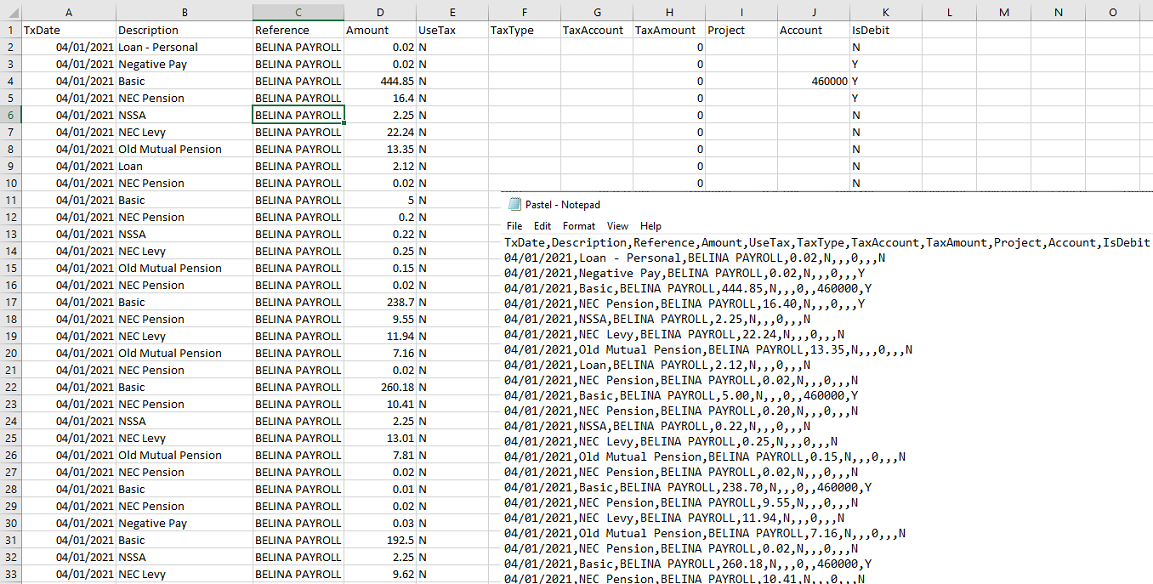Click Notepad line with Basic 238.70
Screen dimensions: 1153x584
[688, 487]
